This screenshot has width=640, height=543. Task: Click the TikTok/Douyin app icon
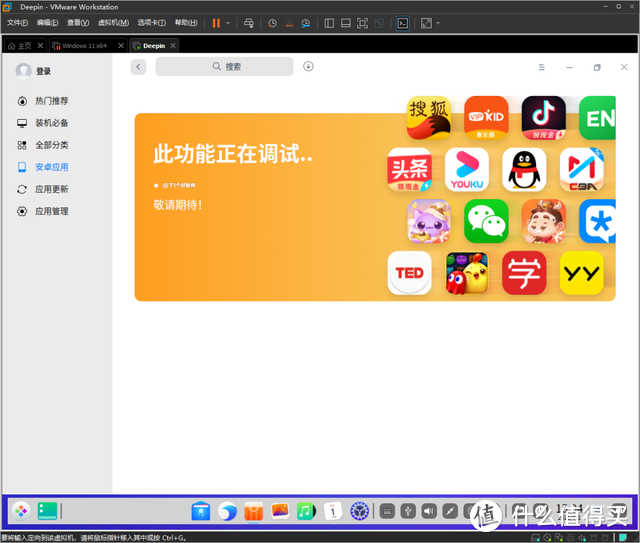point(544,118)
